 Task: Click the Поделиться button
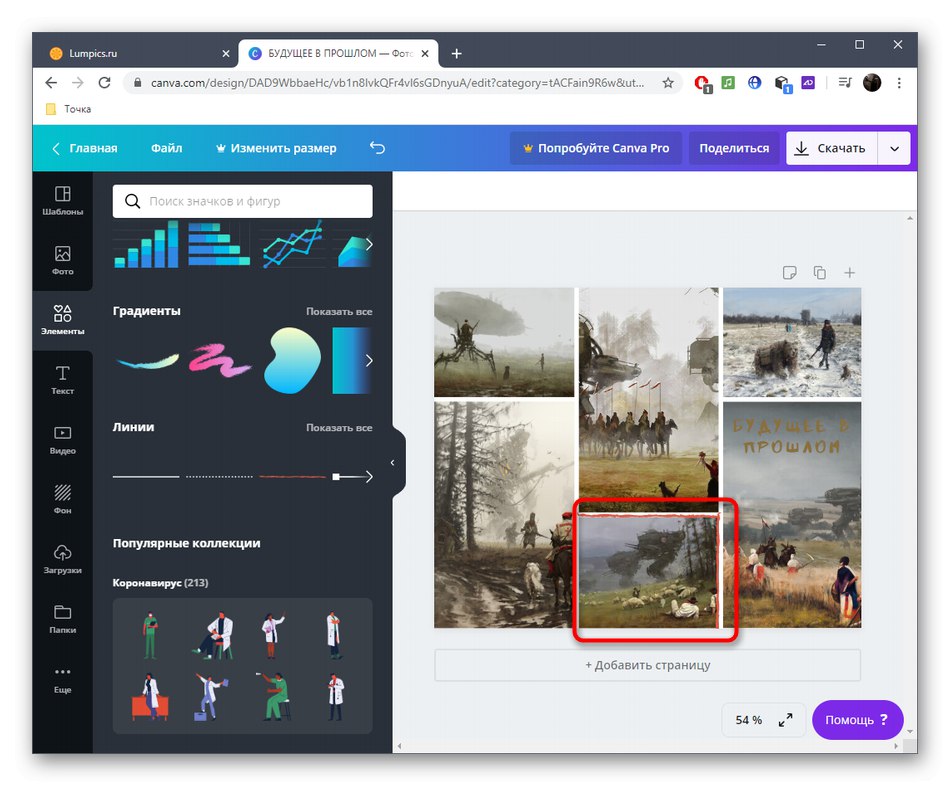(734, 148)
